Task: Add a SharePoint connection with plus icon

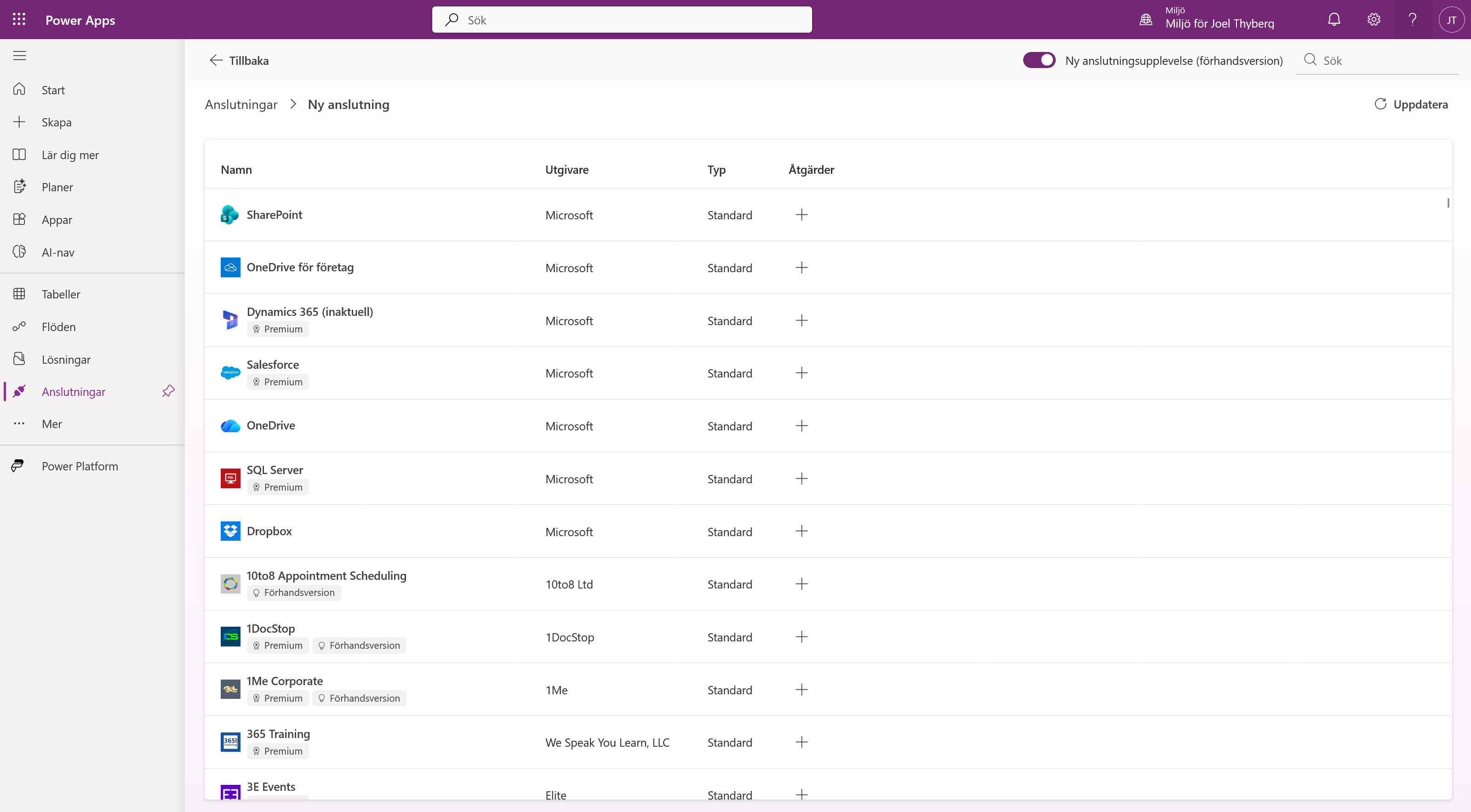Action: pyautogui.click(x=802, y=215)
